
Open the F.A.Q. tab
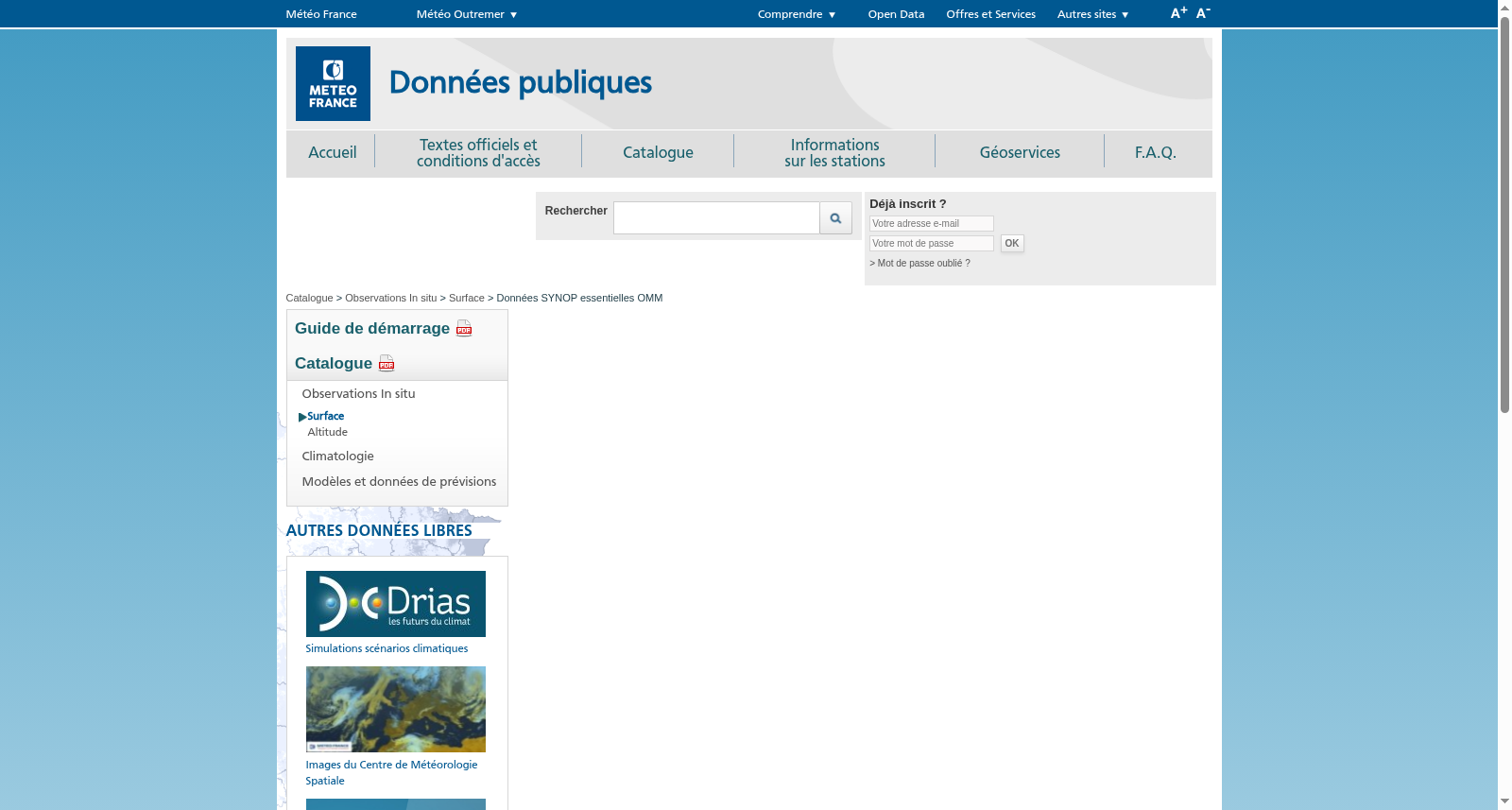[x=1156, y=152]
